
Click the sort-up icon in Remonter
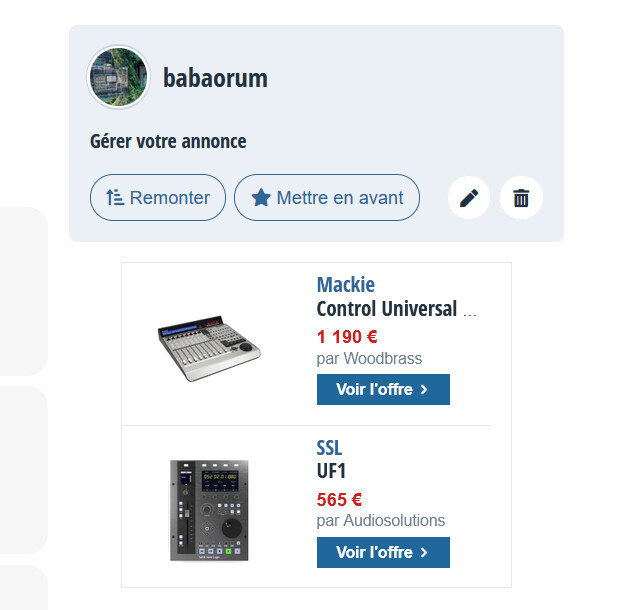pyautogui.click(x=115, y=198)
